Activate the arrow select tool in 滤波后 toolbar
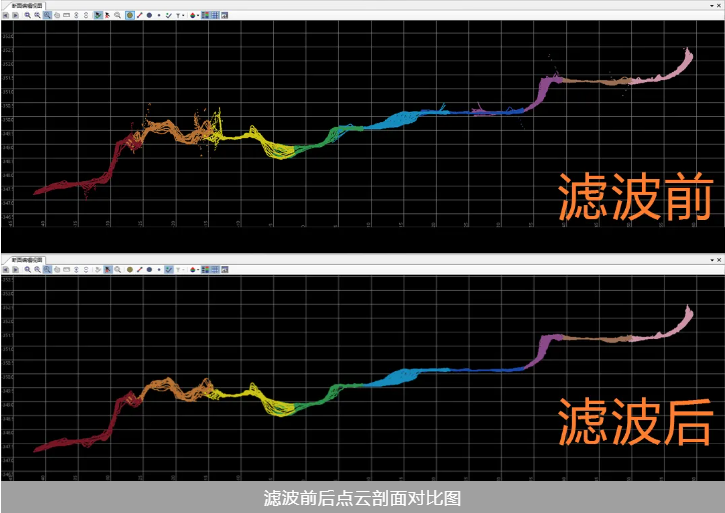Viewport: 725px width, 513px height. pyautogui.click(x=107, y=268)
